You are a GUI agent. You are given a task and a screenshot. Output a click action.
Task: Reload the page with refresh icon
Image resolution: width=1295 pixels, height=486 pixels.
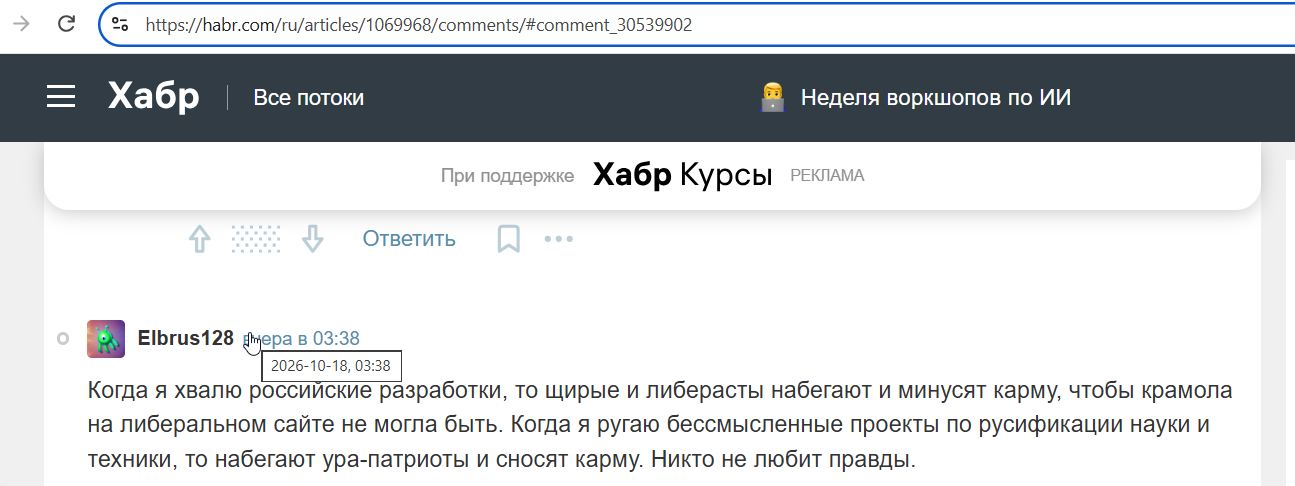click(x=67, y=24)
